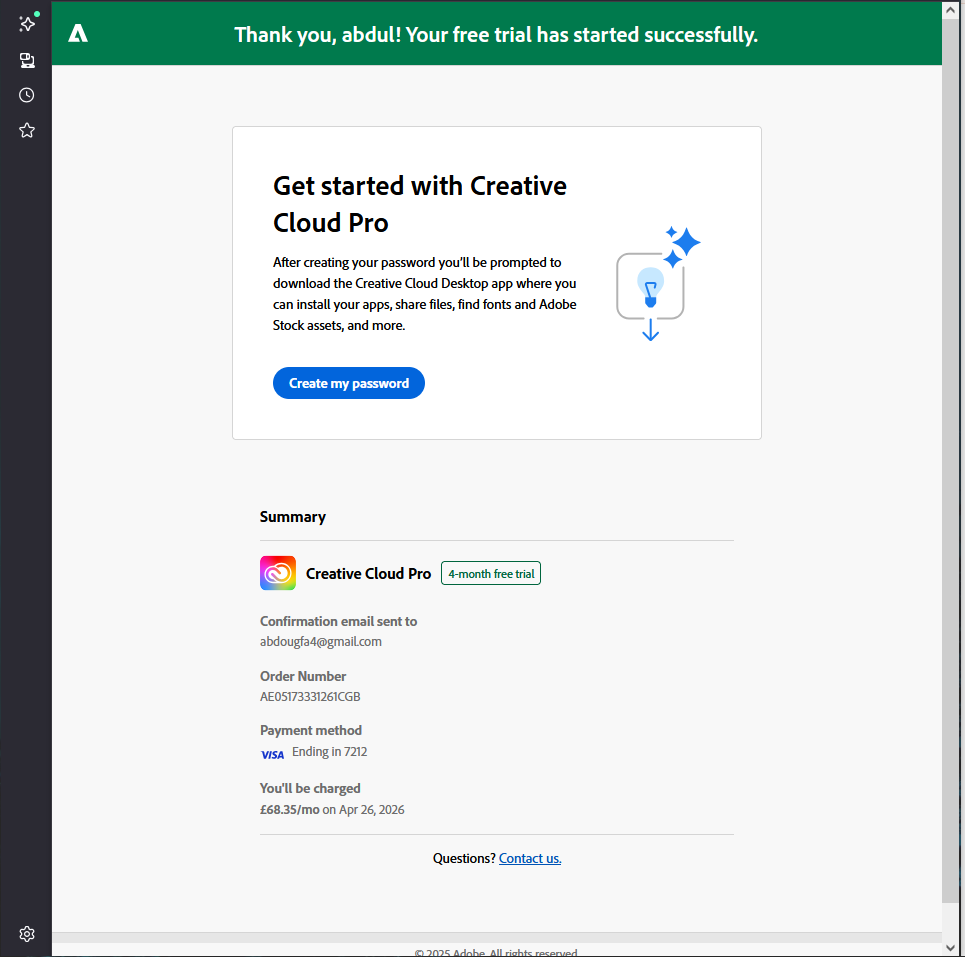Click the favorites star icon
This screenshot has height=957, width=965.
[27, 130]
